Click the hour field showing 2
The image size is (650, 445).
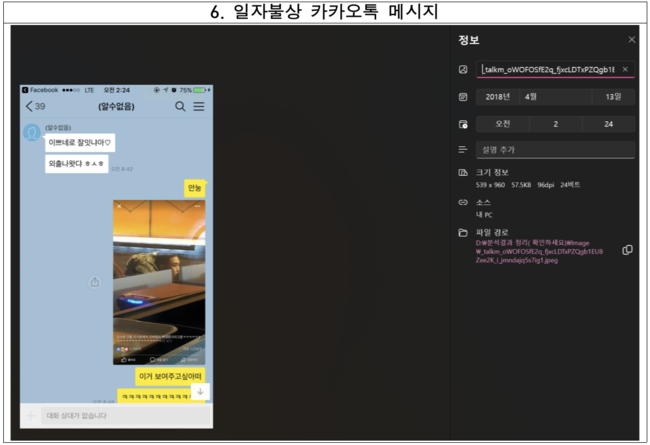[x=556, y=124]
